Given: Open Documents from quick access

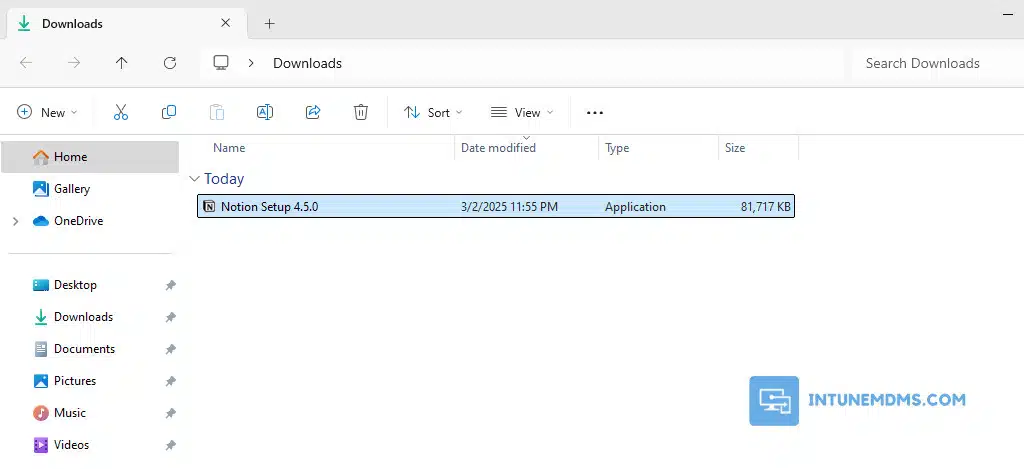Looking at the screenshot, I should pos(84,349).
